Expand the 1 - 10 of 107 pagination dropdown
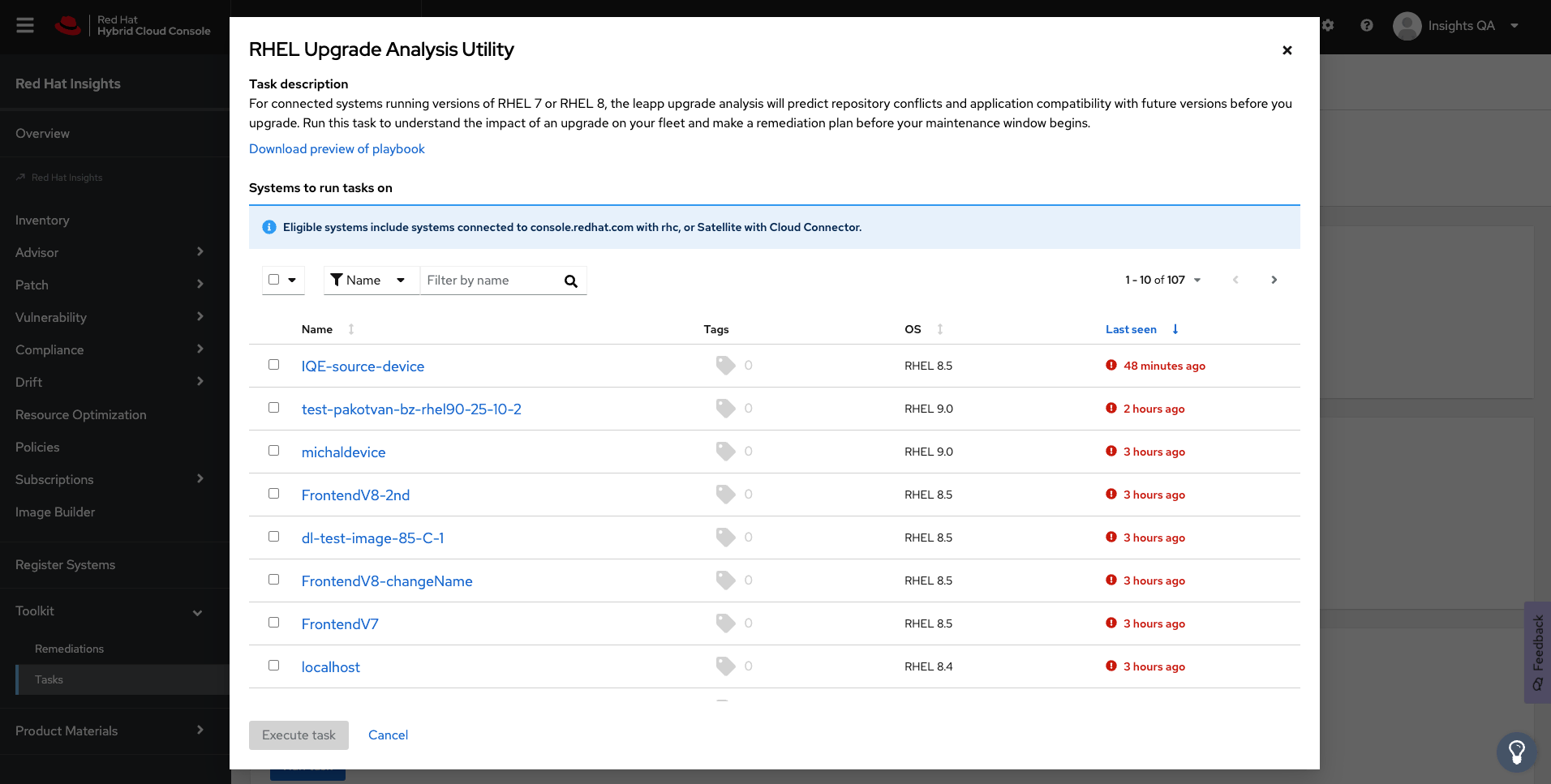Viewport: 1551px width, 784px height. tap(1162, 280)
